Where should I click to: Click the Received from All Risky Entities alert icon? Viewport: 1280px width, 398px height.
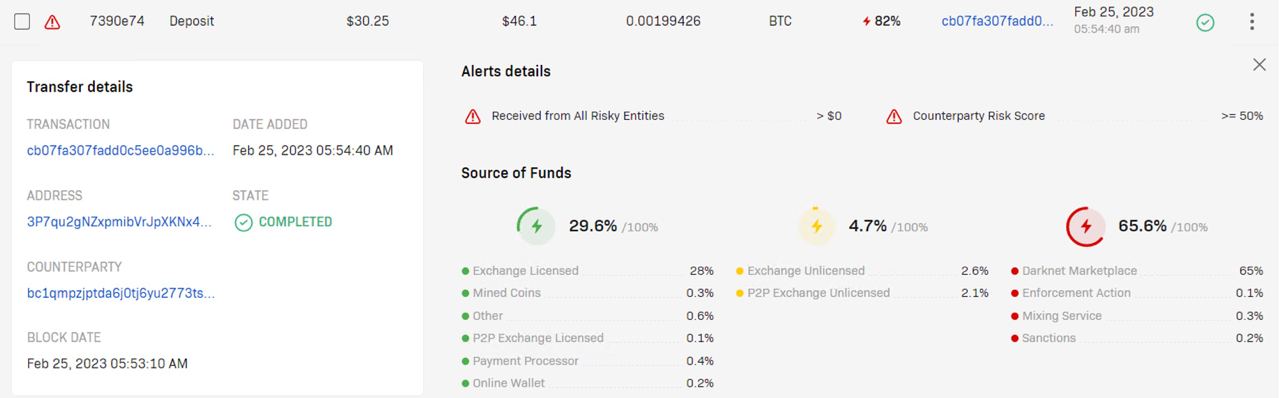tap(473, 116)
